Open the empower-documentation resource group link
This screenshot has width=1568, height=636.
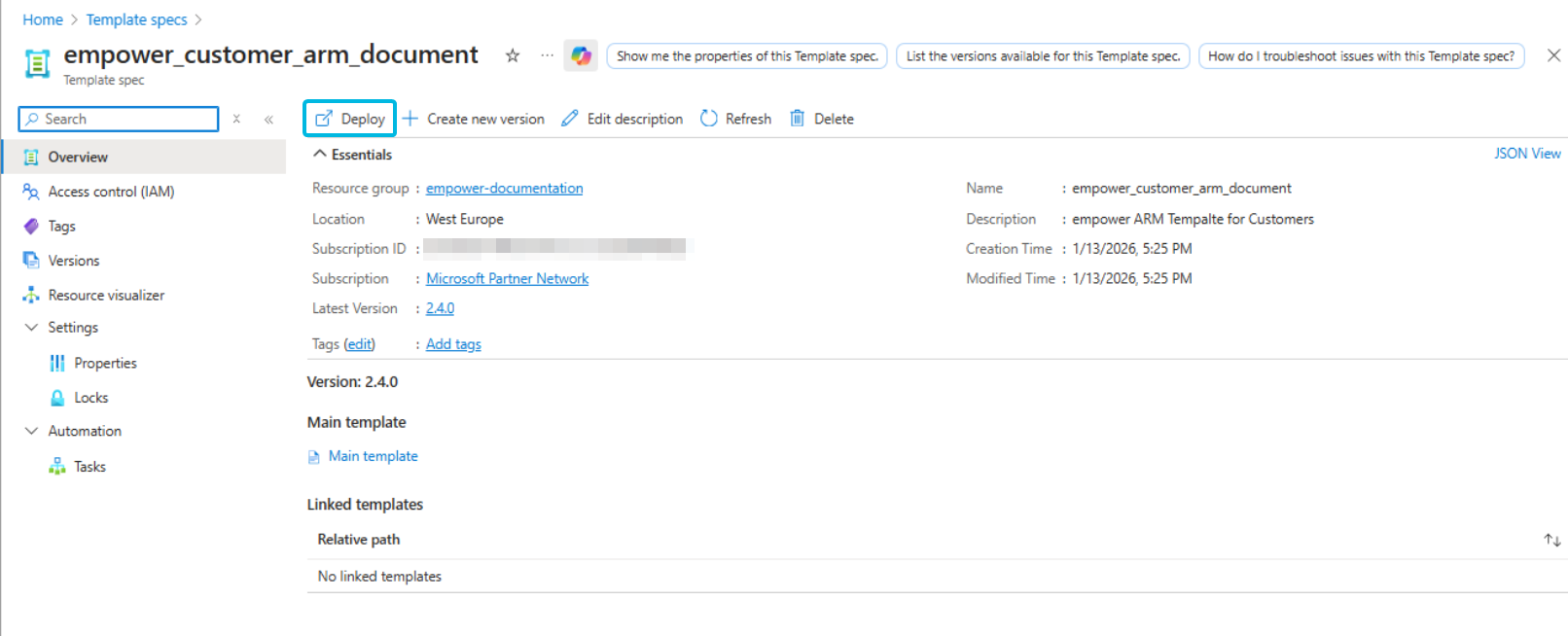504,189
